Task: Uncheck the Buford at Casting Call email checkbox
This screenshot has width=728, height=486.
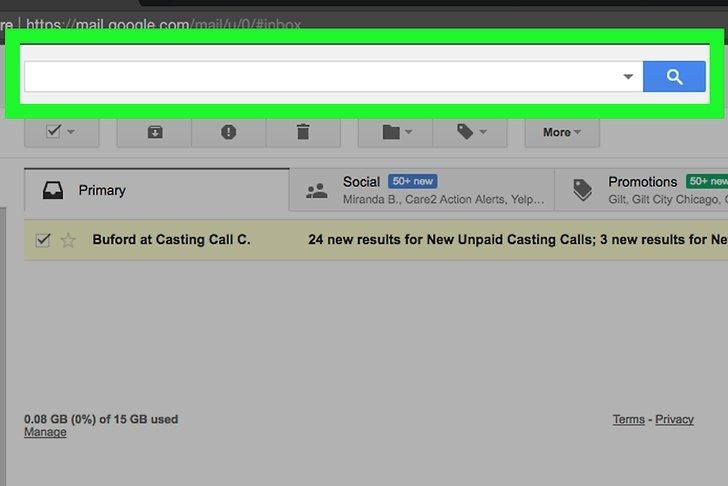Action: (43, 240)
